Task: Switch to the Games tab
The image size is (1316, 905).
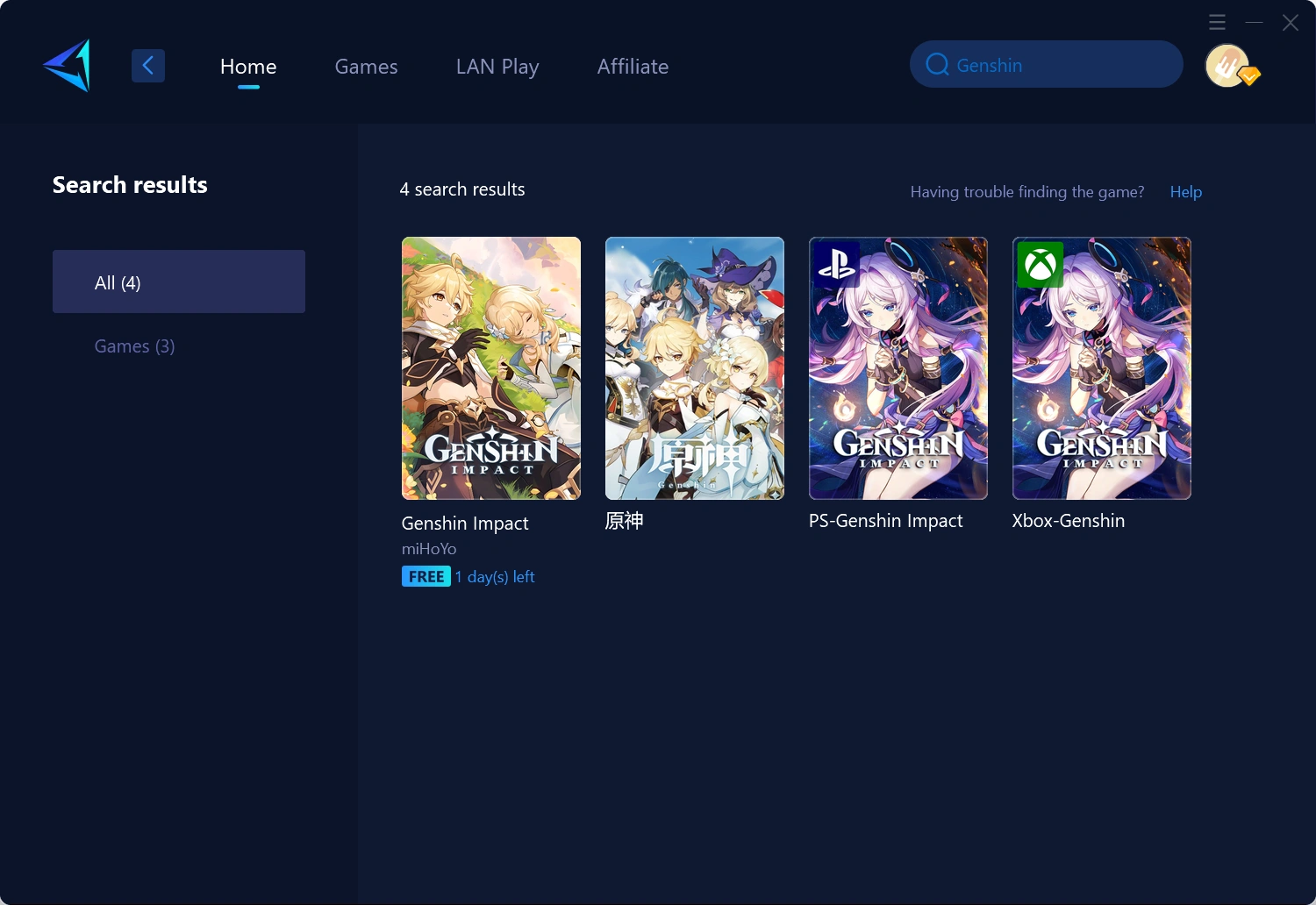Action: click(x=366, y=67)
